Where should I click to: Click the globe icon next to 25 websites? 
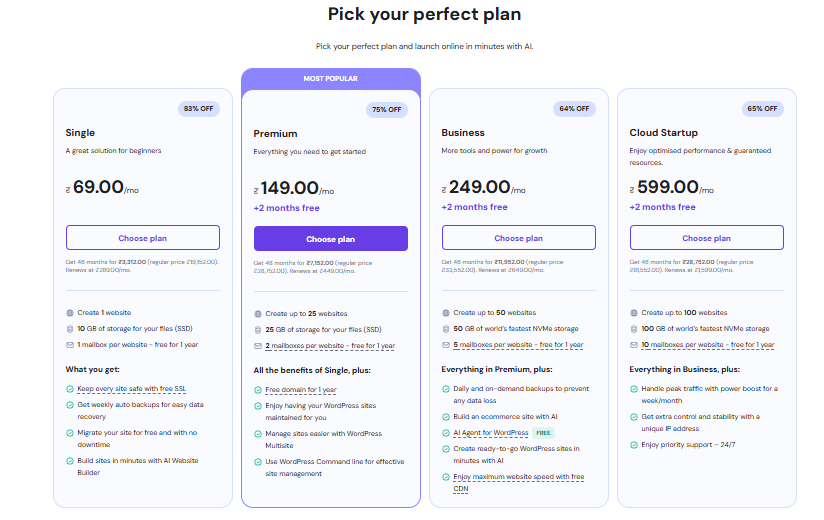258,313
